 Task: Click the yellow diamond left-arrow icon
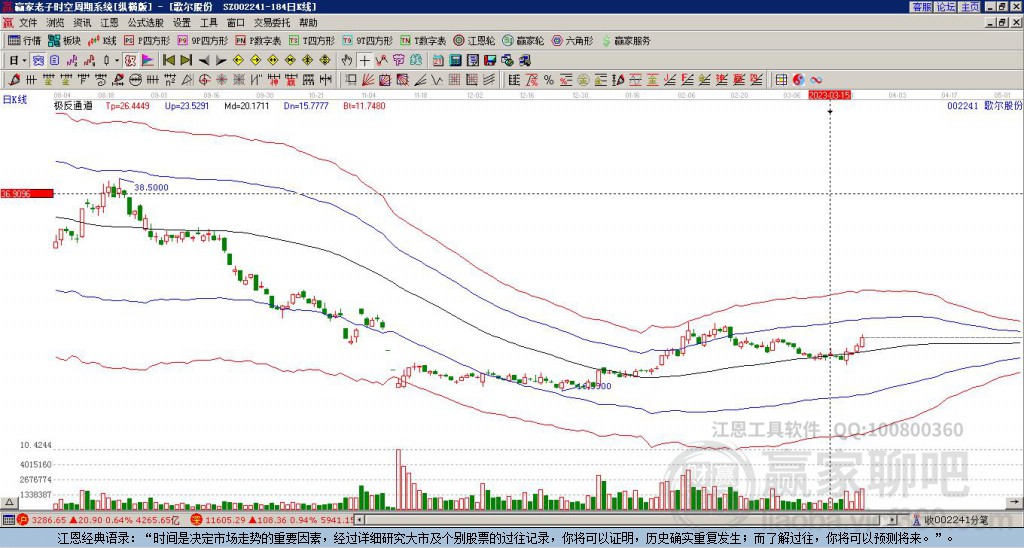tap(238, 60)
